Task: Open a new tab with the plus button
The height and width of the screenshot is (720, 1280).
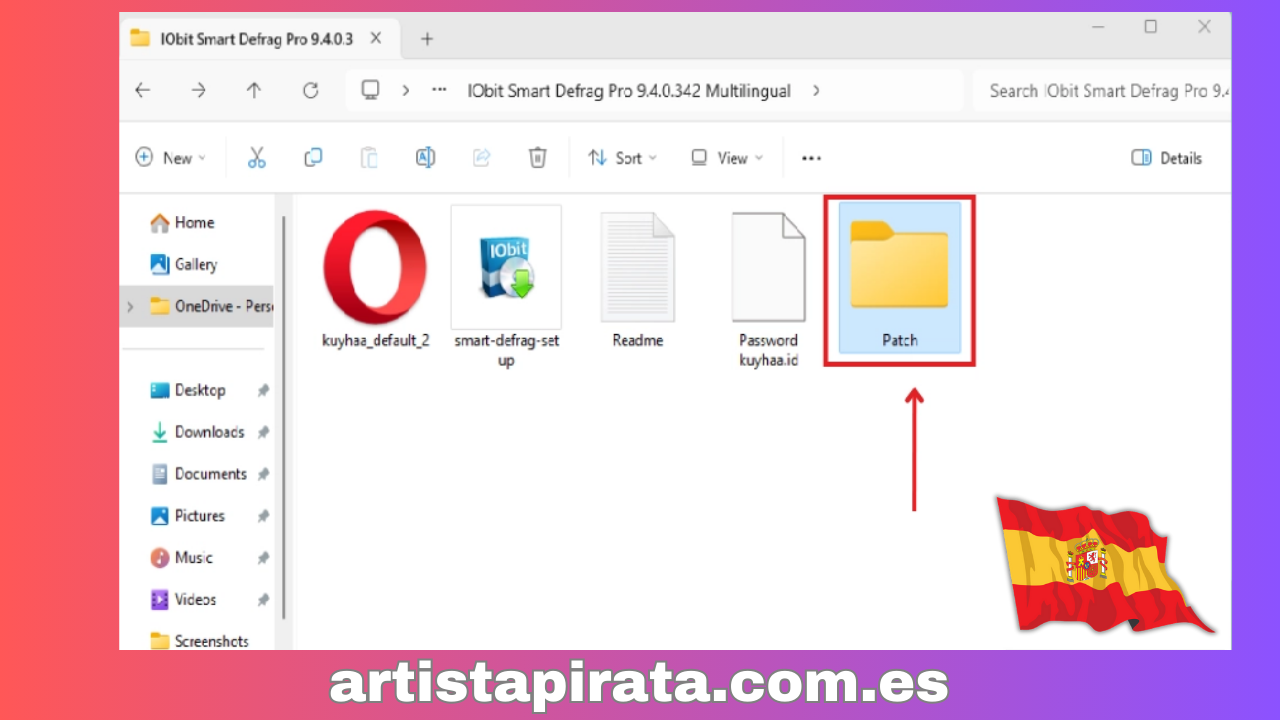Action: coord(427,39)
